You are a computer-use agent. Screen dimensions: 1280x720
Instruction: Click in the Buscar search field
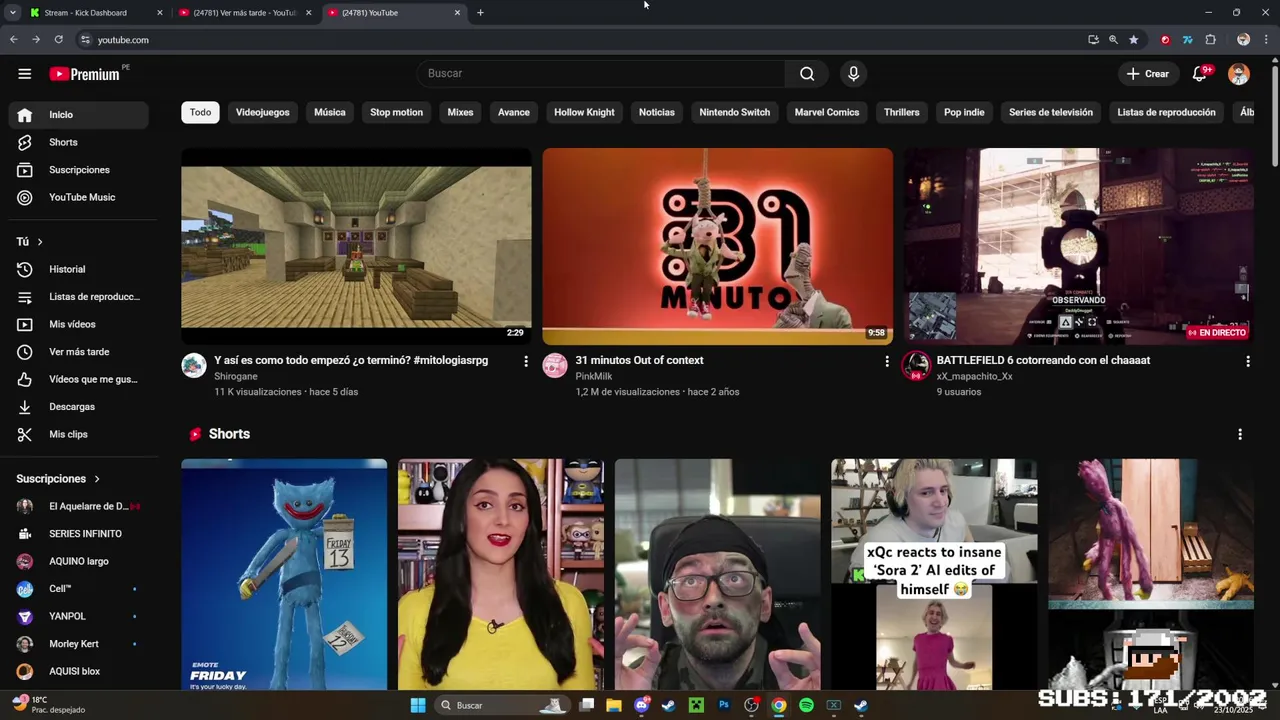(600, 73)
